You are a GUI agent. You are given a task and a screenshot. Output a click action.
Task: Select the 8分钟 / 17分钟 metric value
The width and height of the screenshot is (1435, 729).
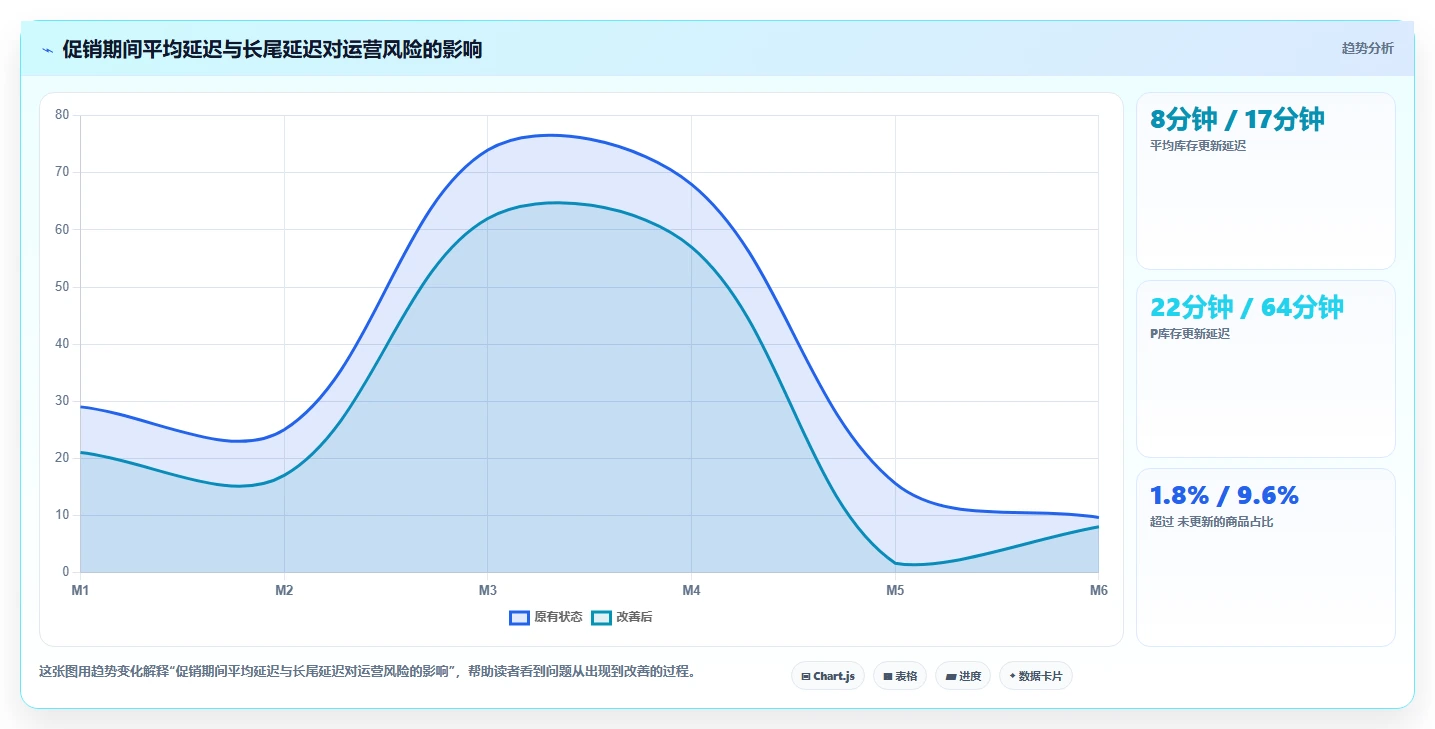[1237, 119]
